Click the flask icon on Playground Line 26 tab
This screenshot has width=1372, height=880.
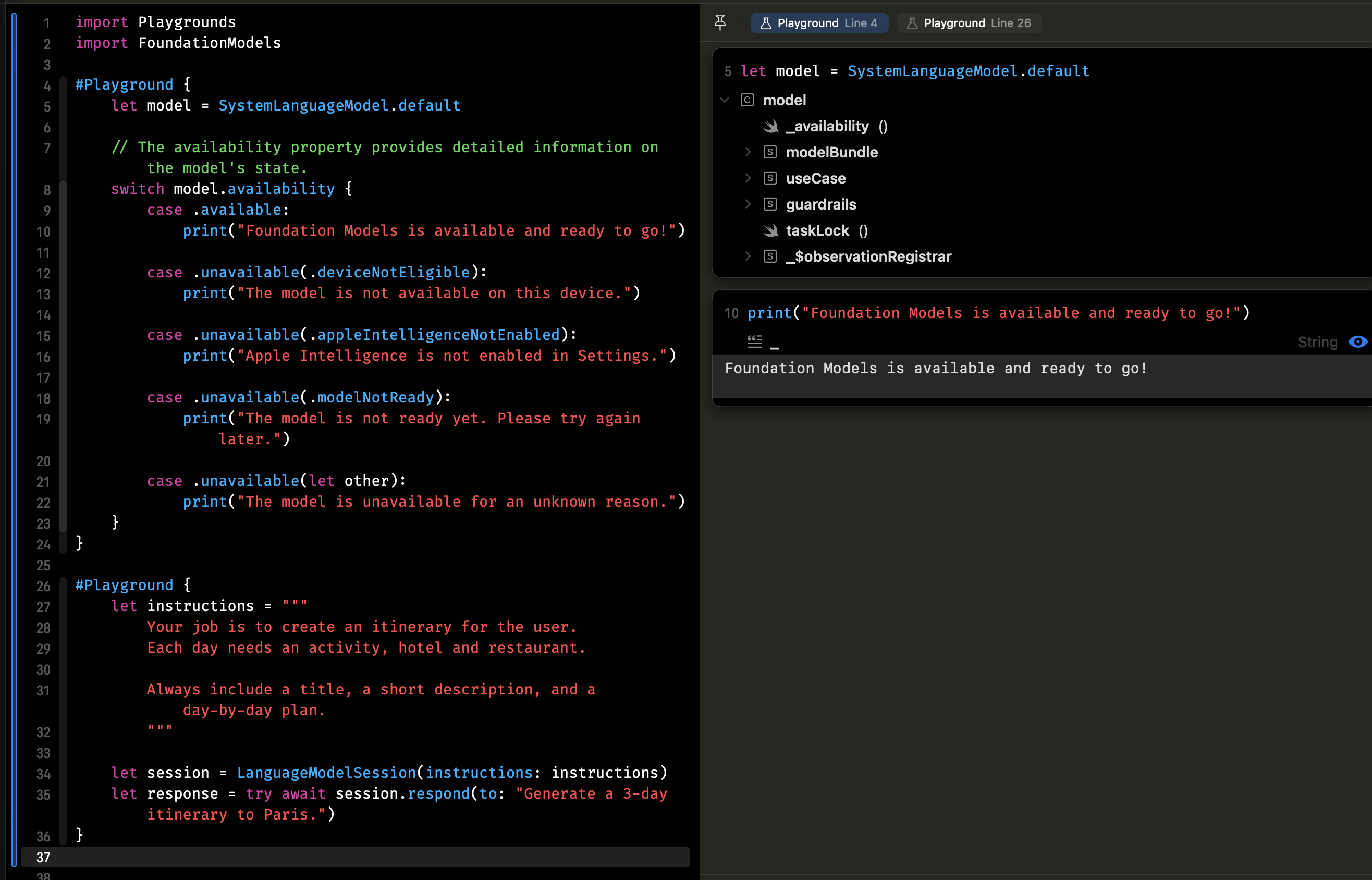point(912,23)
